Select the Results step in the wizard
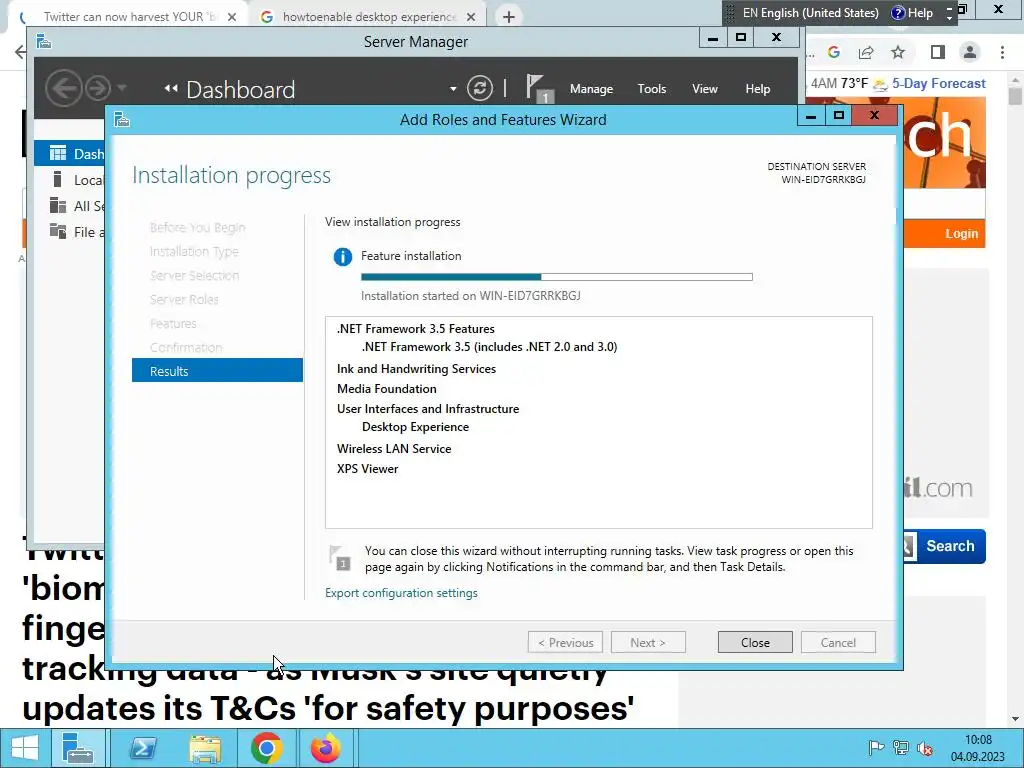 tap(217, 371)
